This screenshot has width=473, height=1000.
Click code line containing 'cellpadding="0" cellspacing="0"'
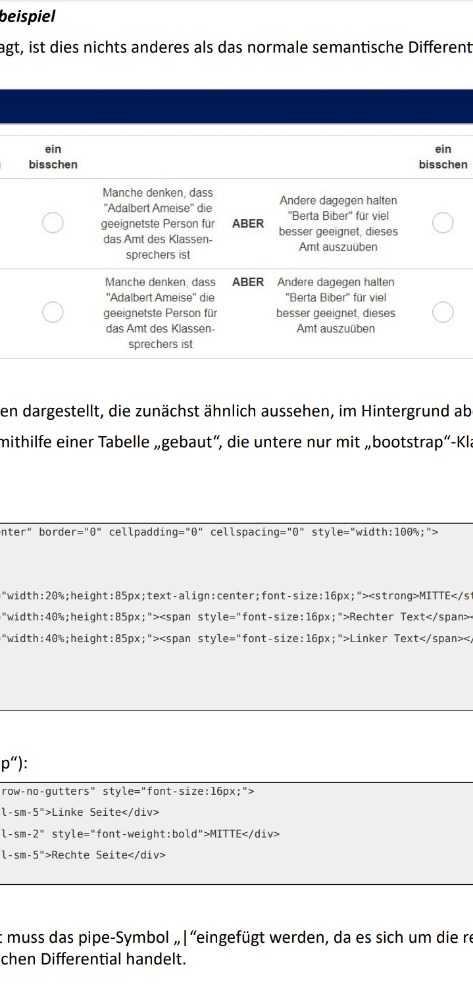219,533
